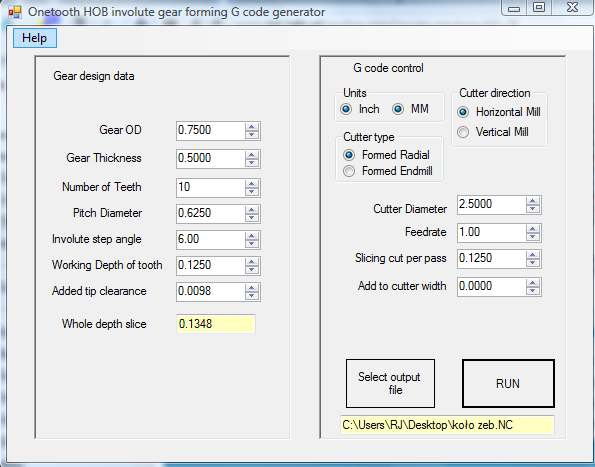Viewport: 595px width, 467px height.
Task: Increase Working Depth of tooth up arrow
Action: click(252, 262)
